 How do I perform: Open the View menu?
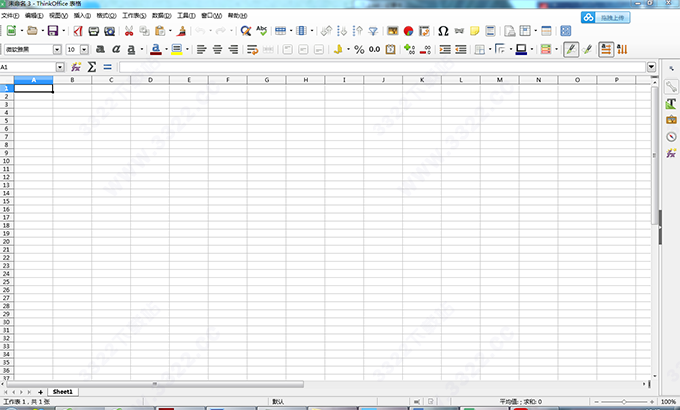click(x=58, y=16)
